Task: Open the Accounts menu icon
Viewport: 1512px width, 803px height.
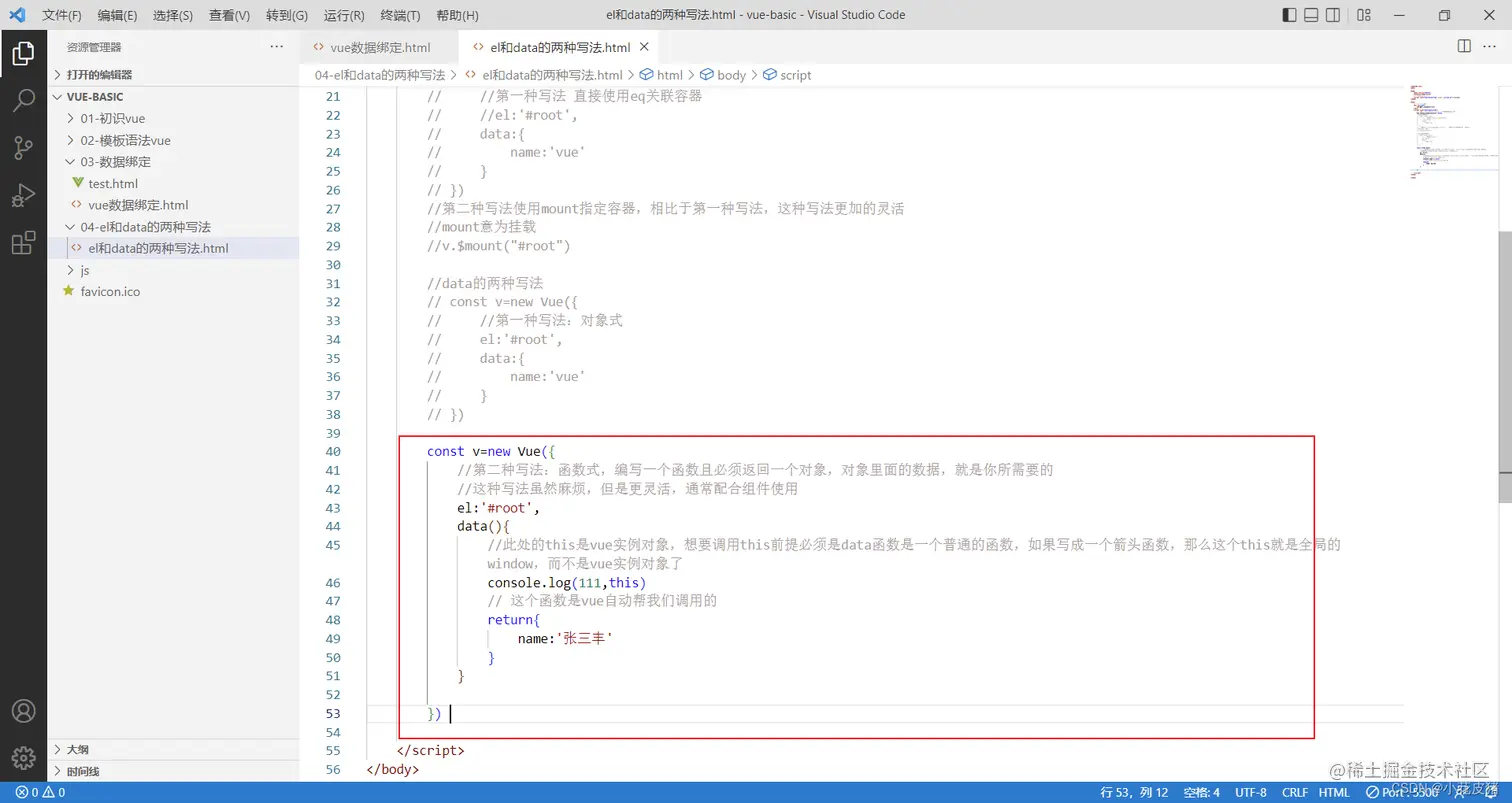Action: point(23,711)
